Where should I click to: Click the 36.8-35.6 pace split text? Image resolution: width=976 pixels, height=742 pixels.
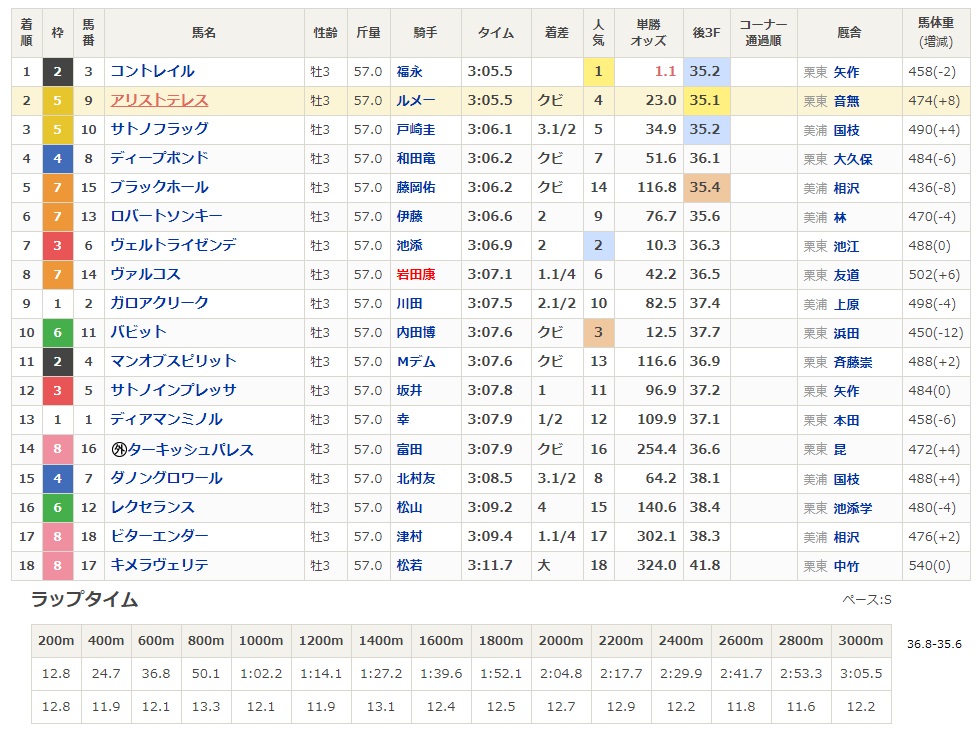(934, 644)
